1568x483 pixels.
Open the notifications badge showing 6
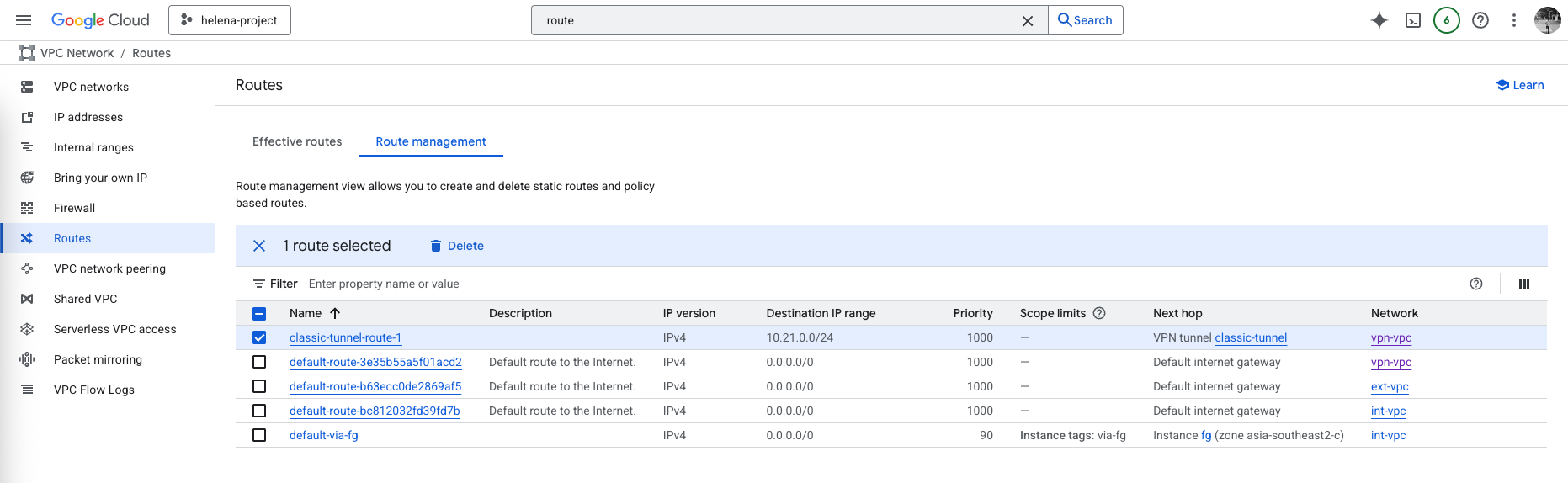(x=1446, y=20)
